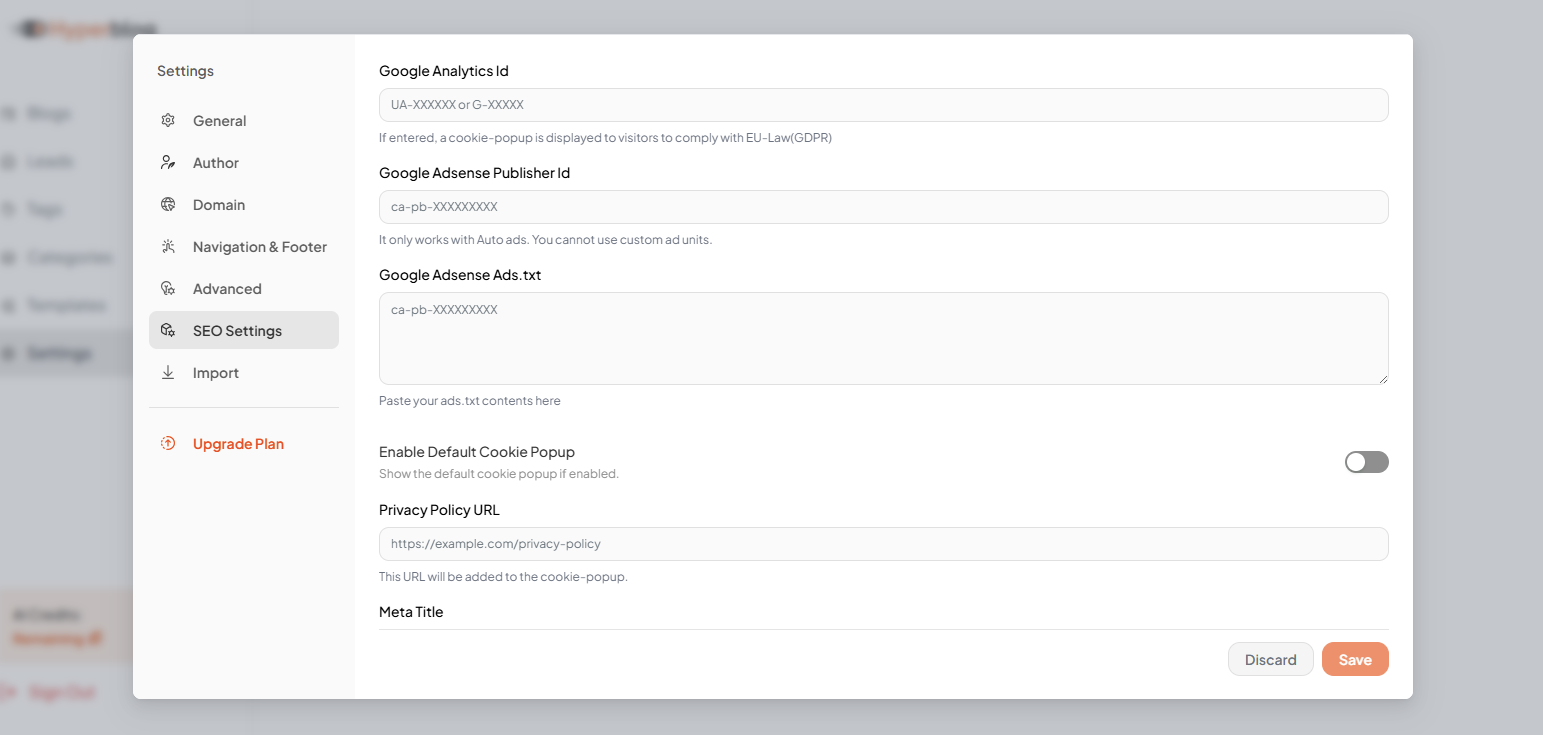Click the Categories icon in the sidebar
This screenshot has width=1543, height=735.
pos(10,257)
